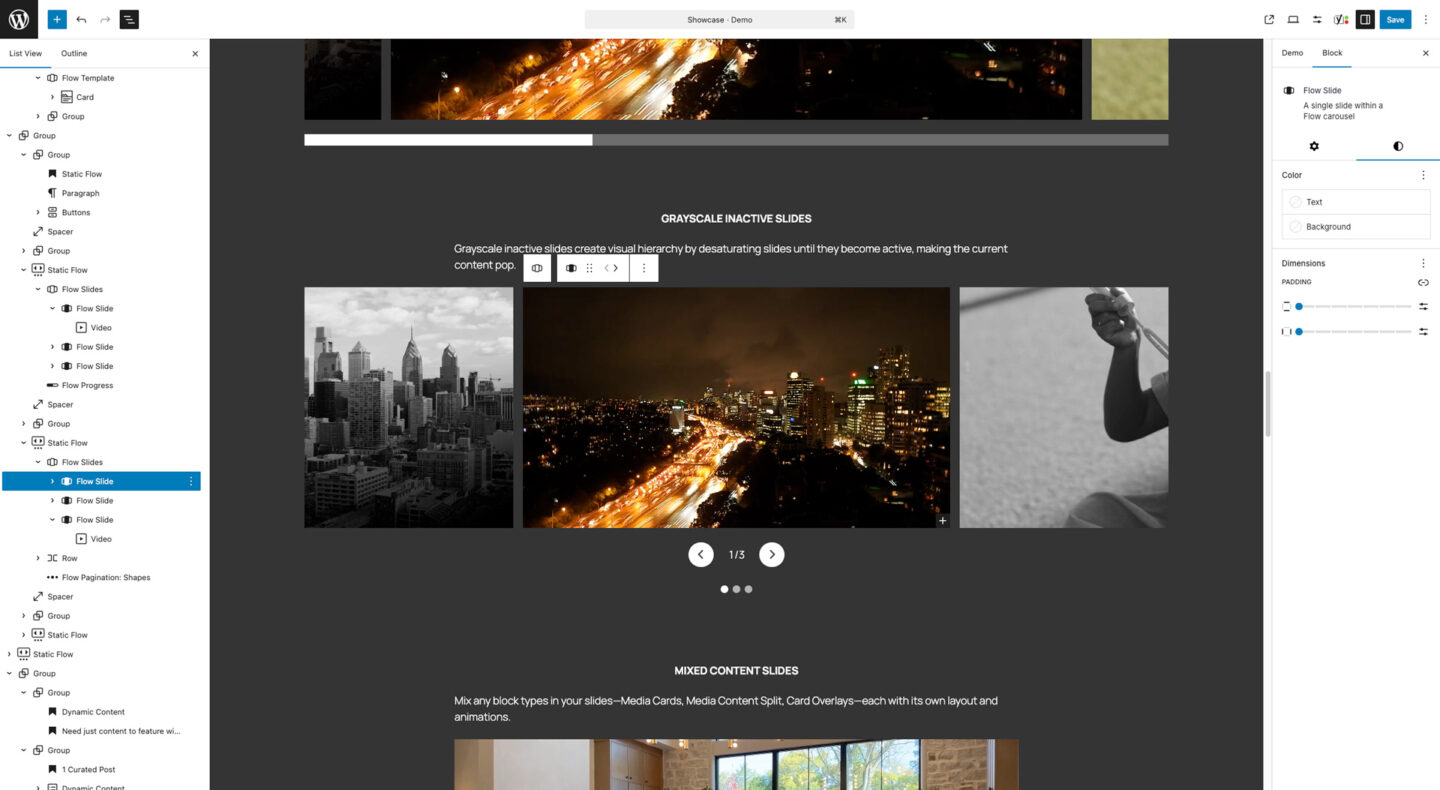Toggle the Settings sidebar panel button
Viewport: 1440px width, 790px height.
click(x=1365, y=19)
